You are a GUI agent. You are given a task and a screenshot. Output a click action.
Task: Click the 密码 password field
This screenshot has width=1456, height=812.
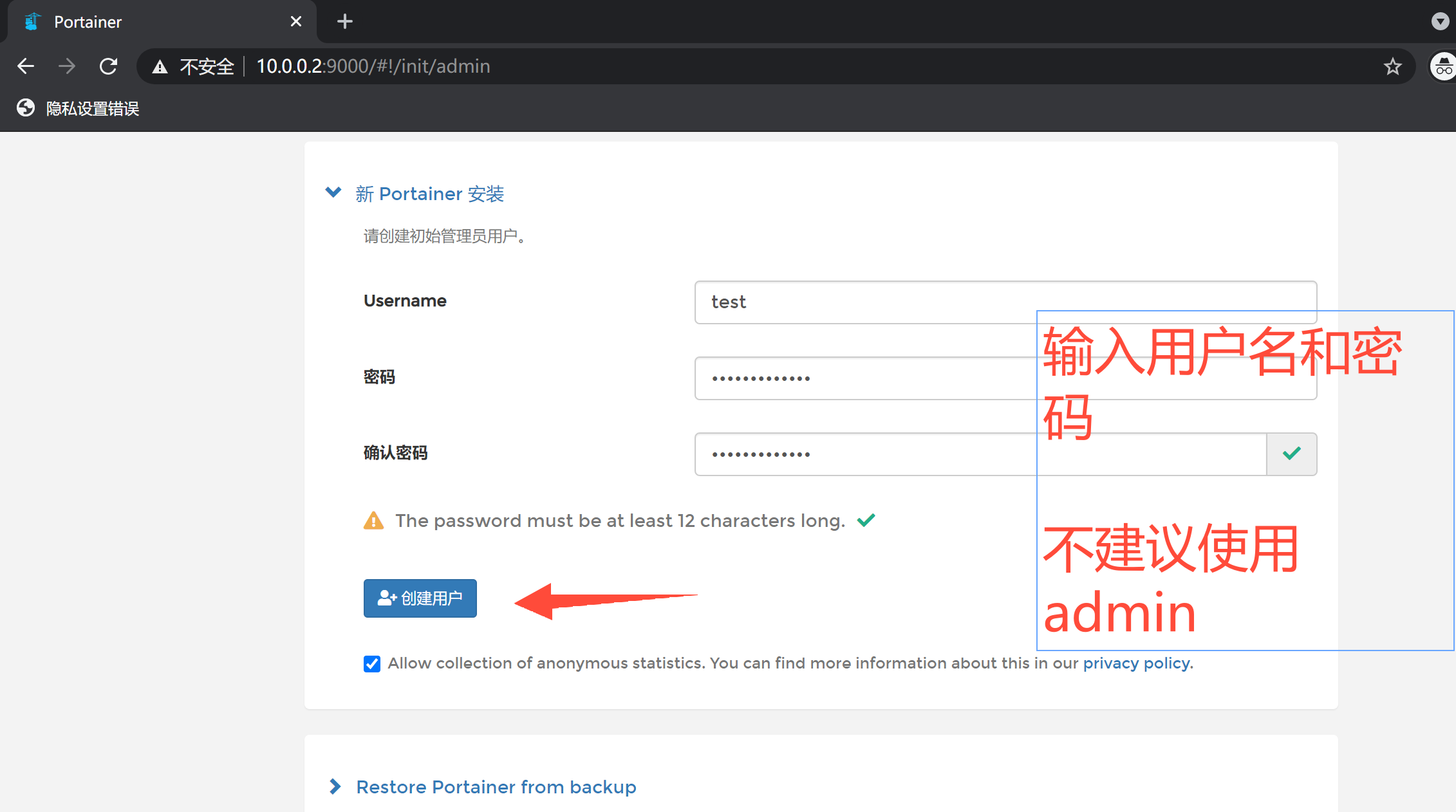[1005, 378]
